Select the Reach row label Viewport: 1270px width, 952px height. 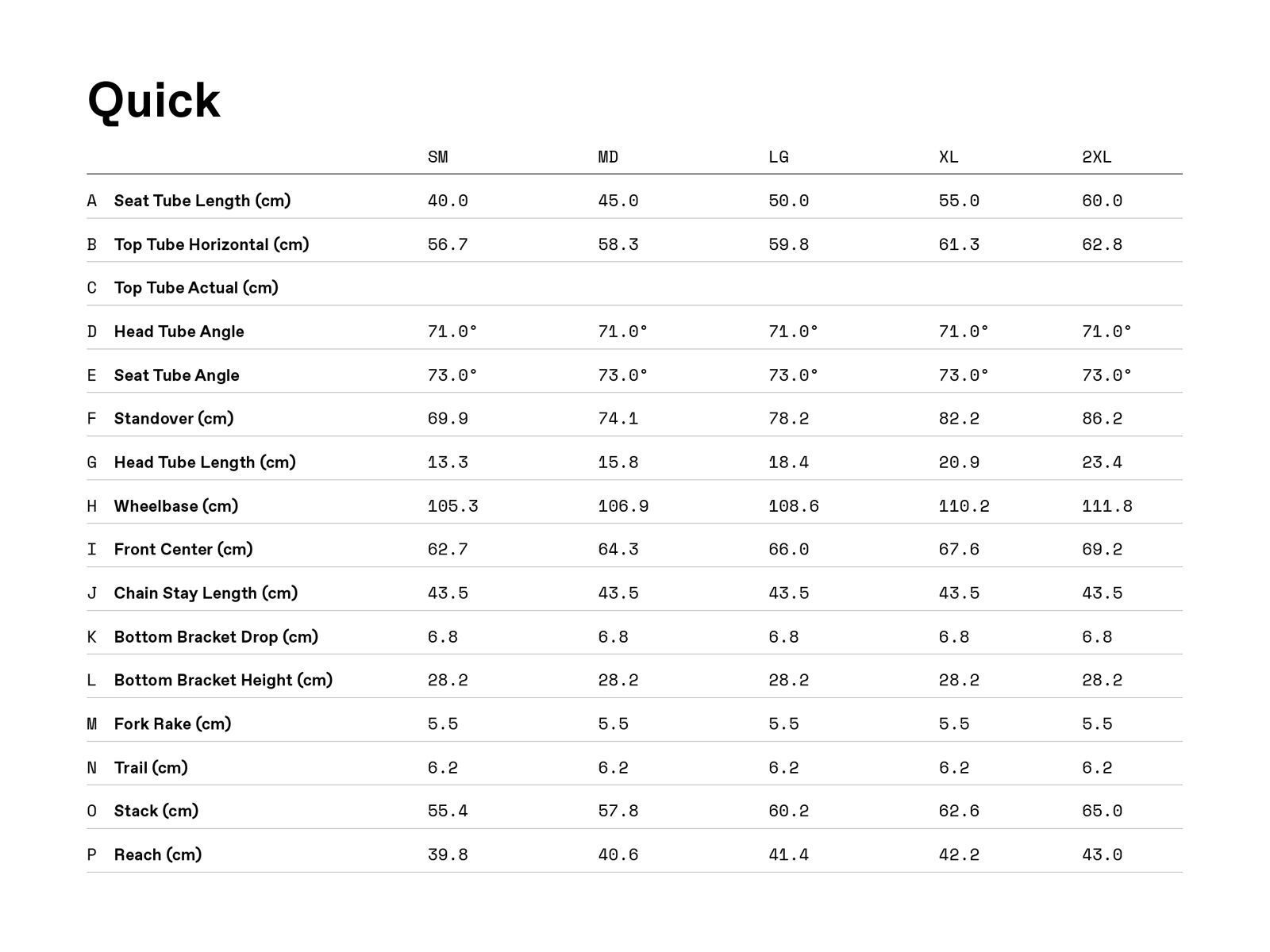(158, 854)
